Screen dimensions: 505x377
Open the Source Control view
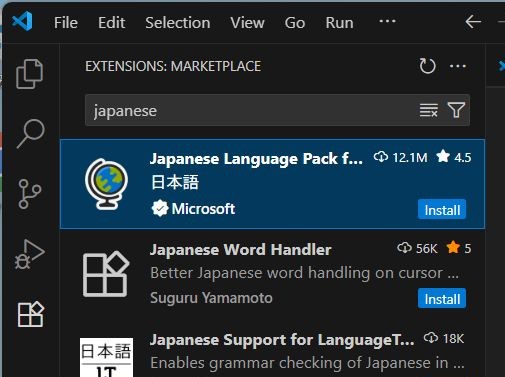[x=30, y=194]
